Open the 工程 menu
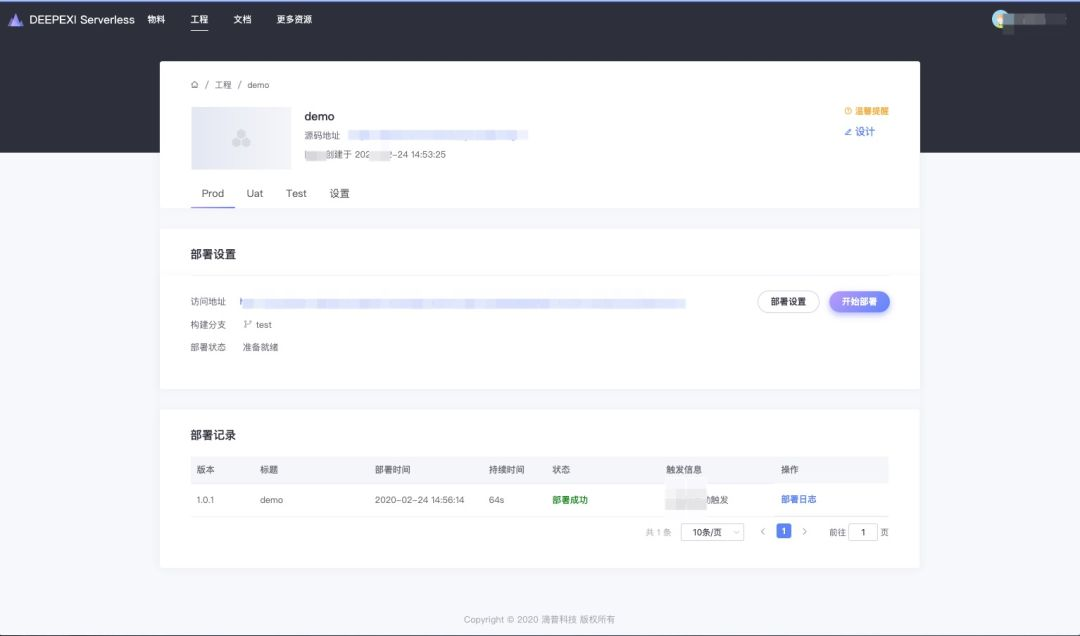1080x636 pixels. coord(199,19)
